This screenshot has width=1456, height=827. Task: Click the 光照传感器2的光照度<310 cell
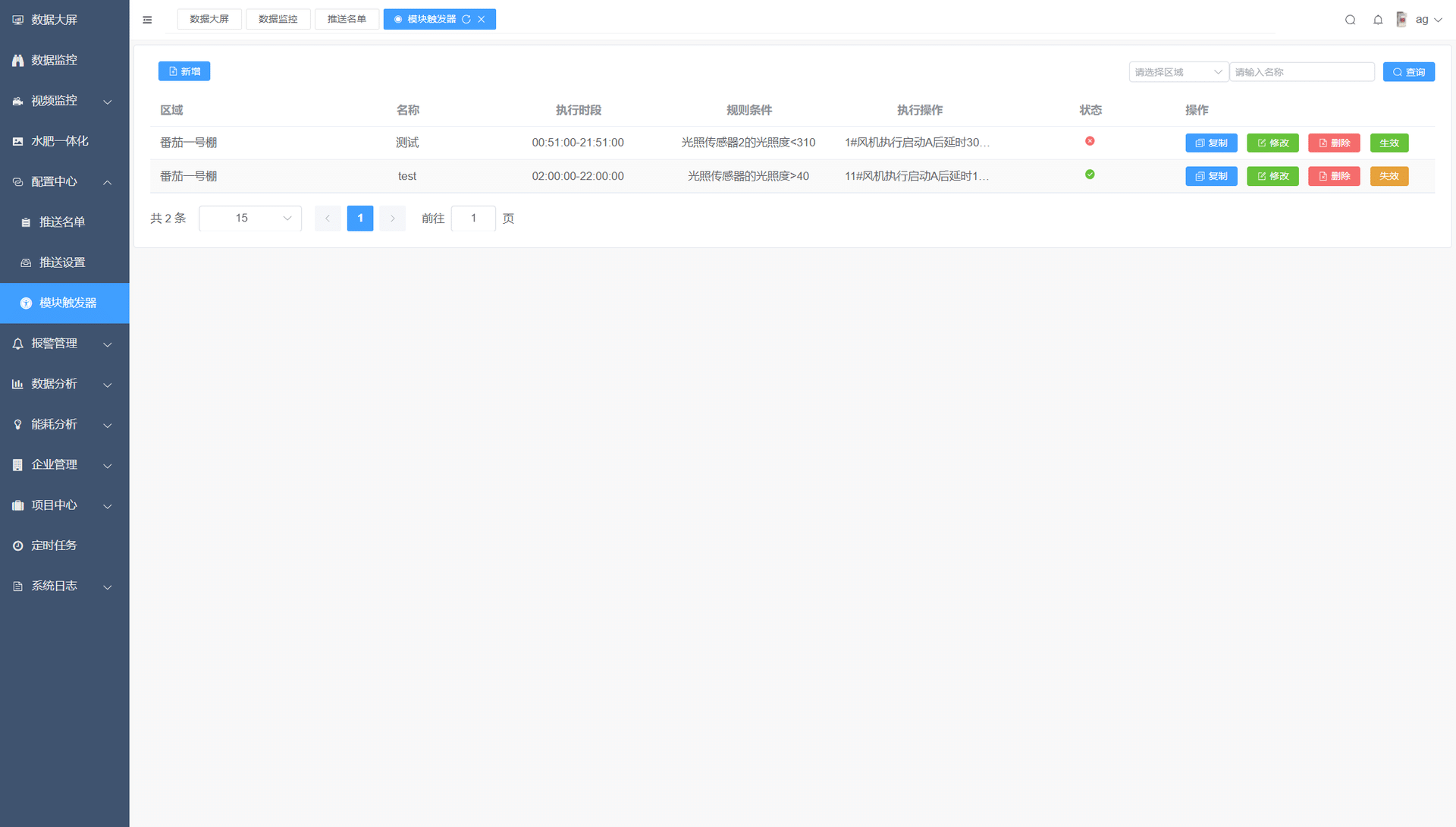pos(748,143)
